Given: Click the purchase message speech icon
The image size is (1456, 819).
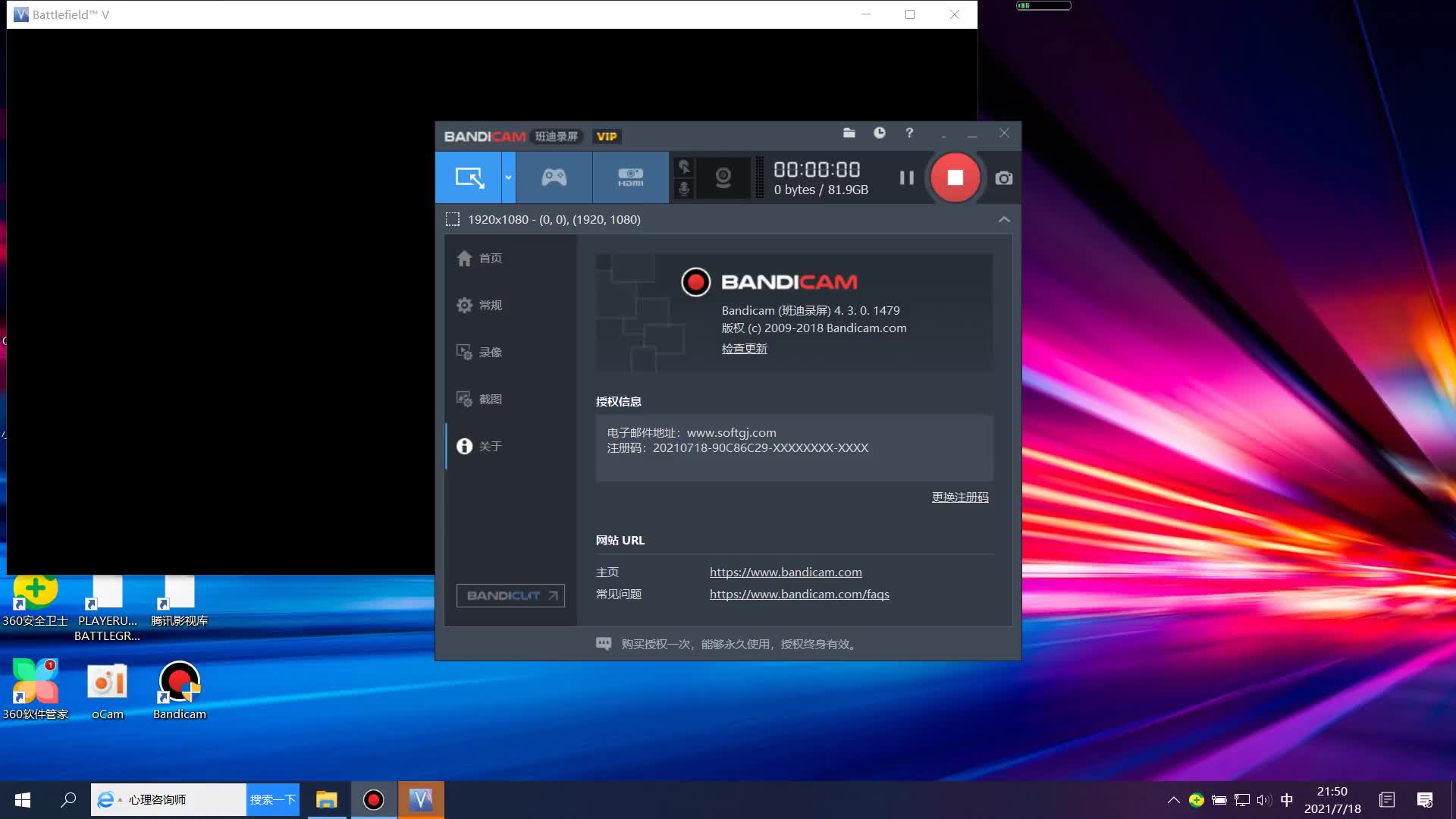Looking at the screenshot, I should 604,644.
